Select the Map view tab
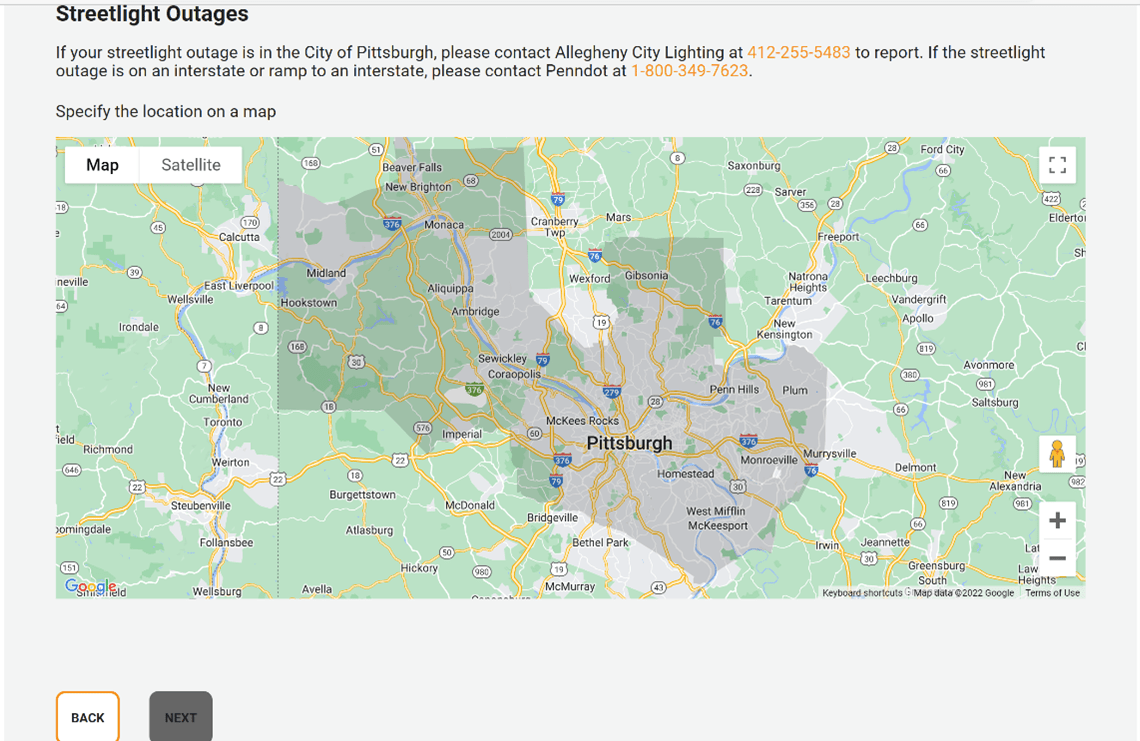 click(x=102, y=165)
